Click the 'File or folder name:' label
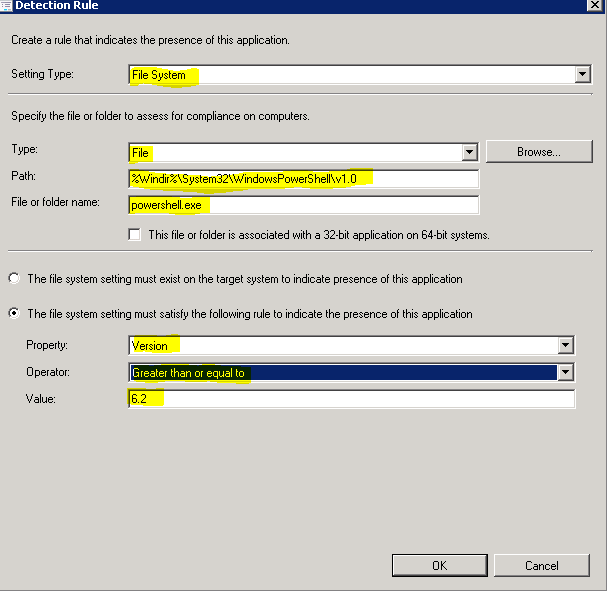The height and width of the screenshot is (591, 607). pyautogui.click(x=55, y=202)
